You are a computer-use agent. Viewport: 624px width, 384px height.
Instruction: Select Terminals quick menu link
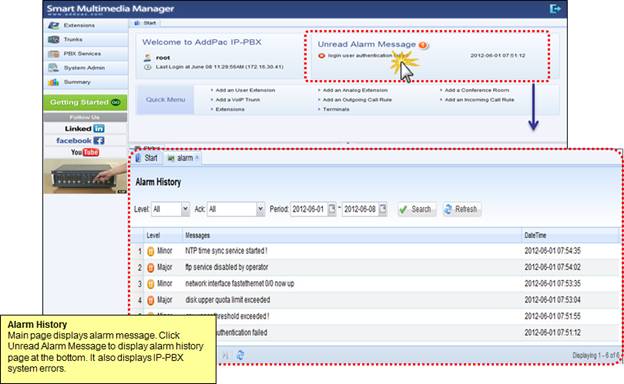click(x=336, y=109)
